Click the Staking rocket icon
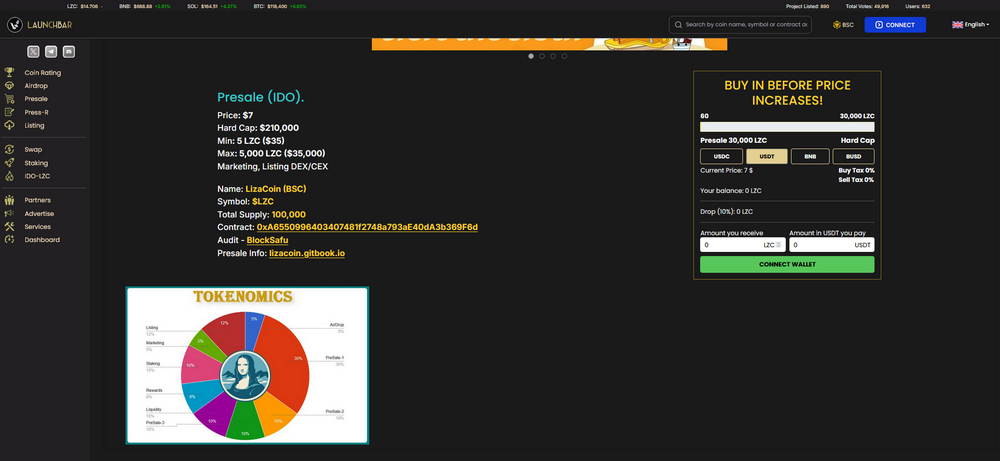1000x461 pixels. pos(9,162)
